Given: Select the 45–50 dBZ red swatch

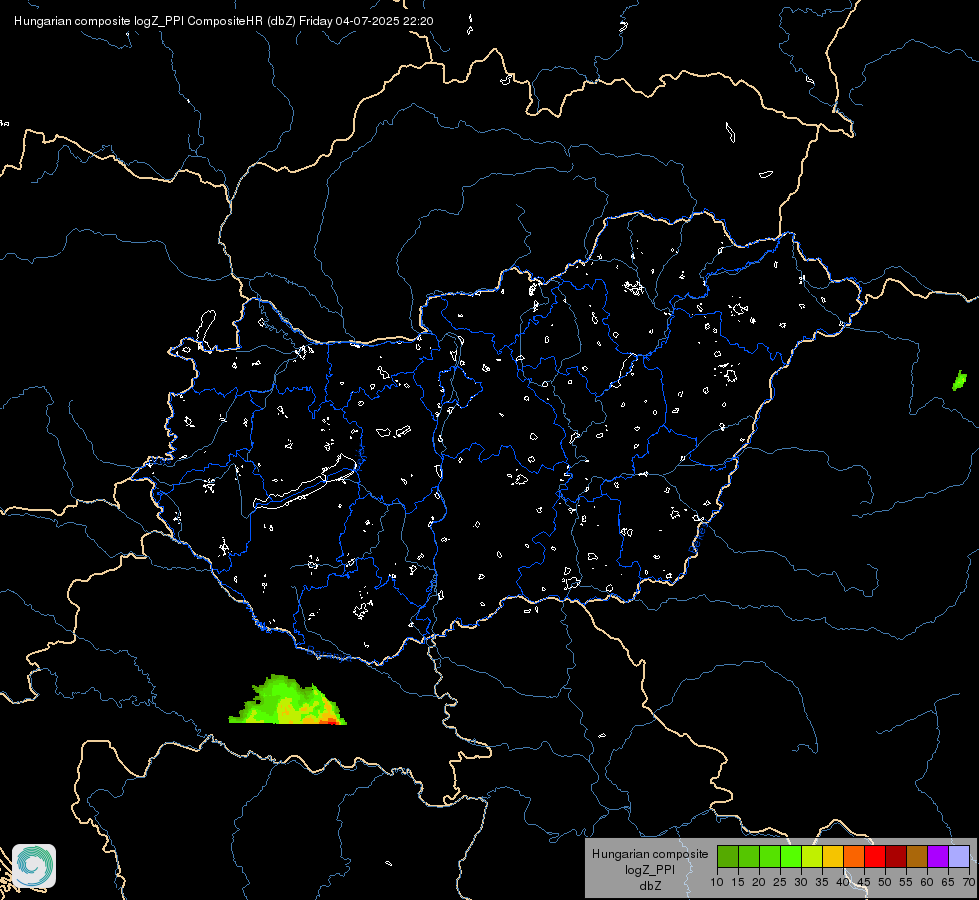Looking at the screenshot, I should coord(875,856).
